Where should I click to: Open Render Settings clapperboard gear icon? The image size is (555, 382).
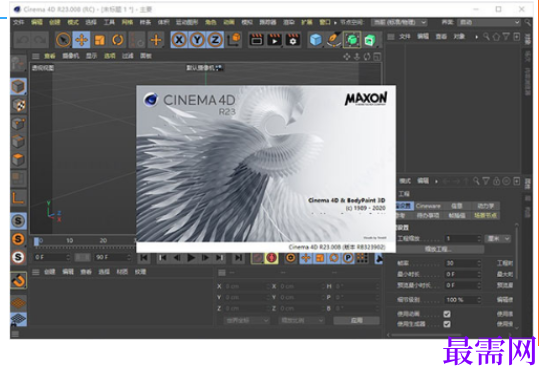pos(292,40)
